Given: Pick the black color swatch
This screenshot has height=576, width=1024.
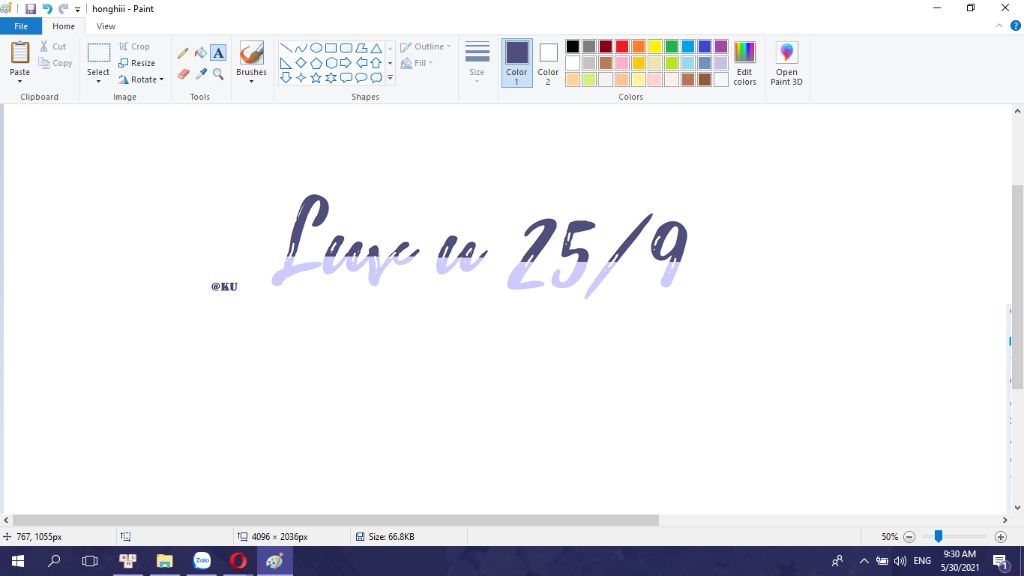Looking at the screenshot, I should coord(573,46).
